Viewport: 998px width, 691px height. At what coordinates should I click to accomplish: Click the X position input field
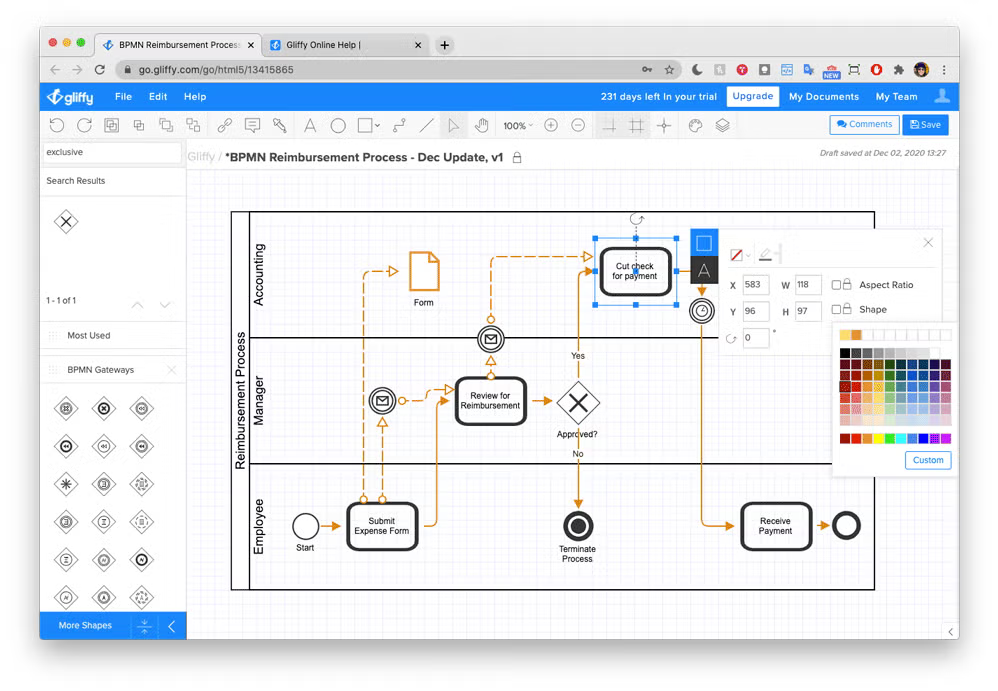[756, 285]
